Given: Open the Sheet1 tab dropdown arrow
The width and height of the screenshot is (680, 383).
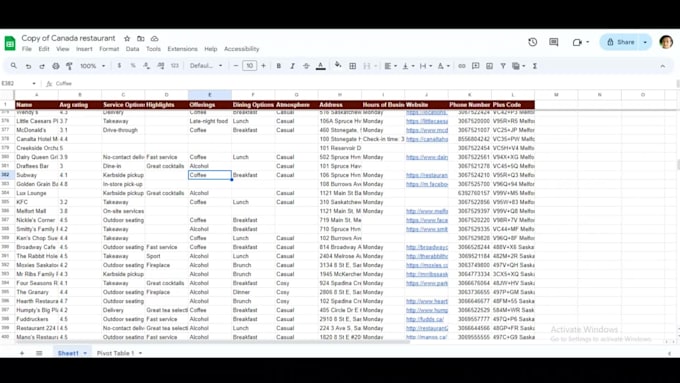Looking at the screenshot, I should (85, 353).
